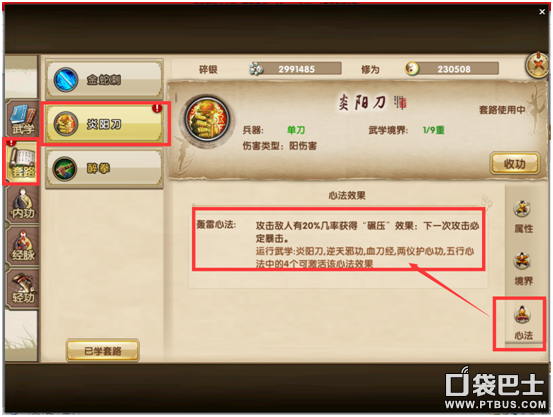Click the 已学套路 button
Screen dimensions: 553x417
point(103,350)
